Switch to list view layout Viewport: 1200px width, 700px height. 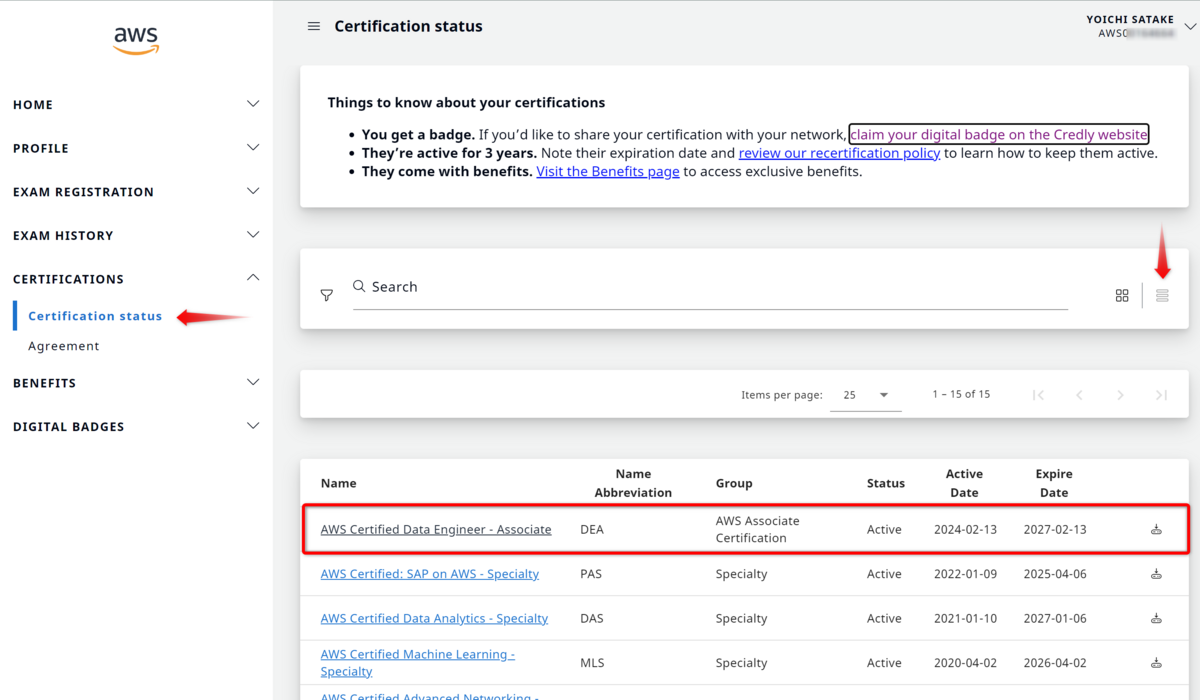click(1161, 294)
